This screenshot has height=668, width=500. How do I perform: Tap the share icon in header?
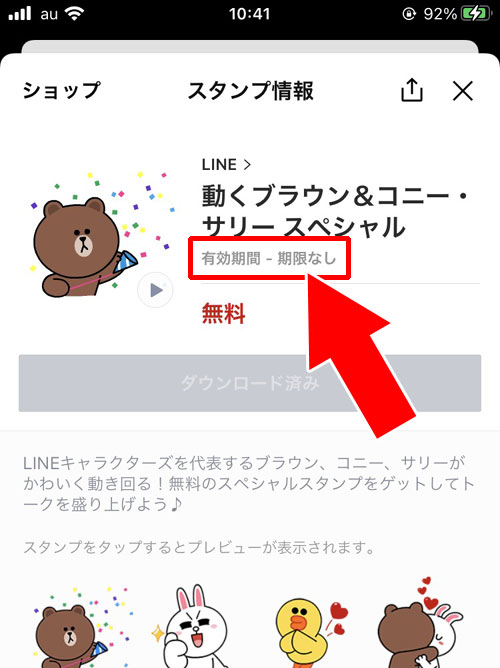pyautogui.click(x=412, y=90)
